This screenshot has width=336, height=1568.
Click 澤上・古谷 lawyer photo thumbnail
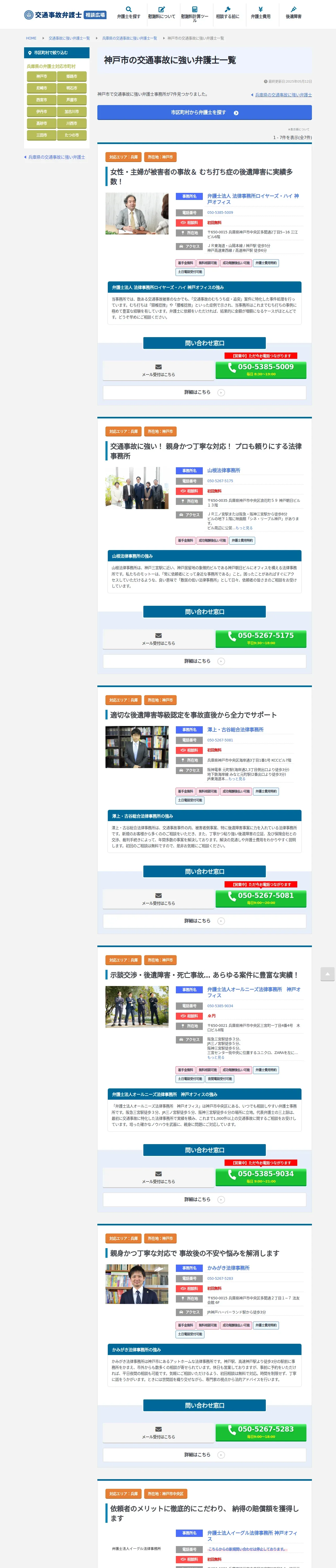click(x=137, y=747)
